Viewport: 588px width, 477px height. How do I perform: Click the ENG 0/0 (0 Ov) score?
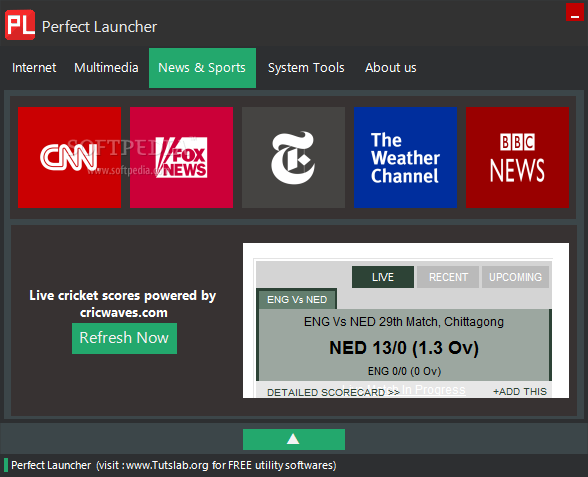[x=404, y=371]
